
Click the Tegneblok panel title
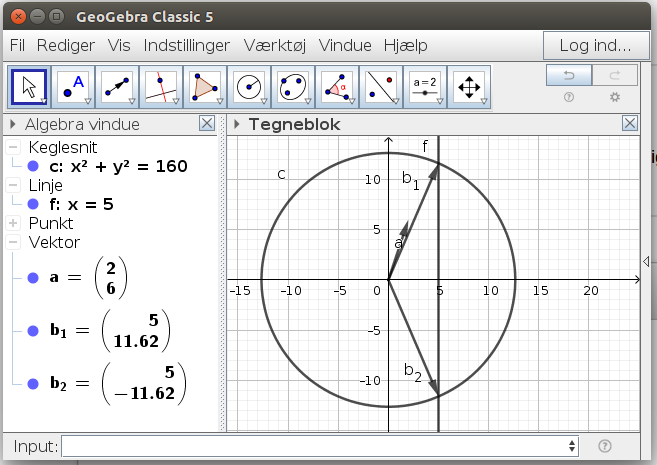[294, 124]
